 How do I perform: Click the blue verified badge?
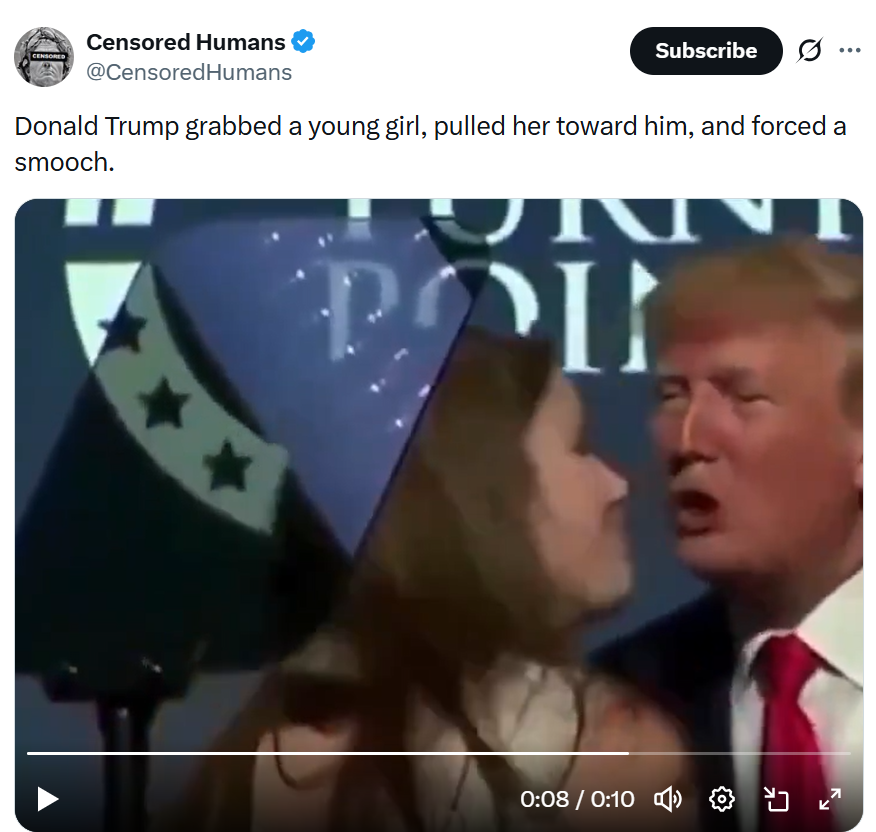click(303, 42)
